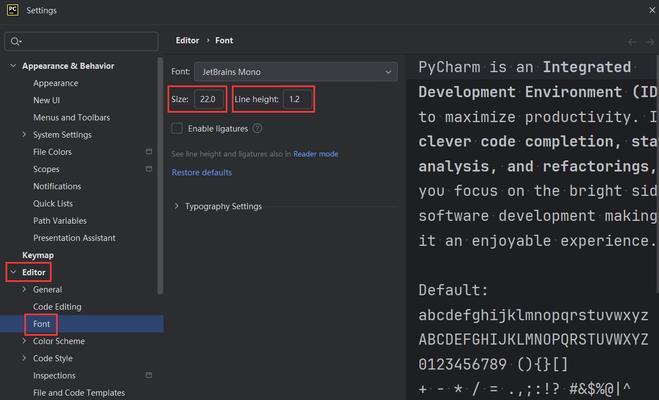This screenshot has height=400, width=659.
Task: Open Notifications settings
Action: [x=57, y=187]
